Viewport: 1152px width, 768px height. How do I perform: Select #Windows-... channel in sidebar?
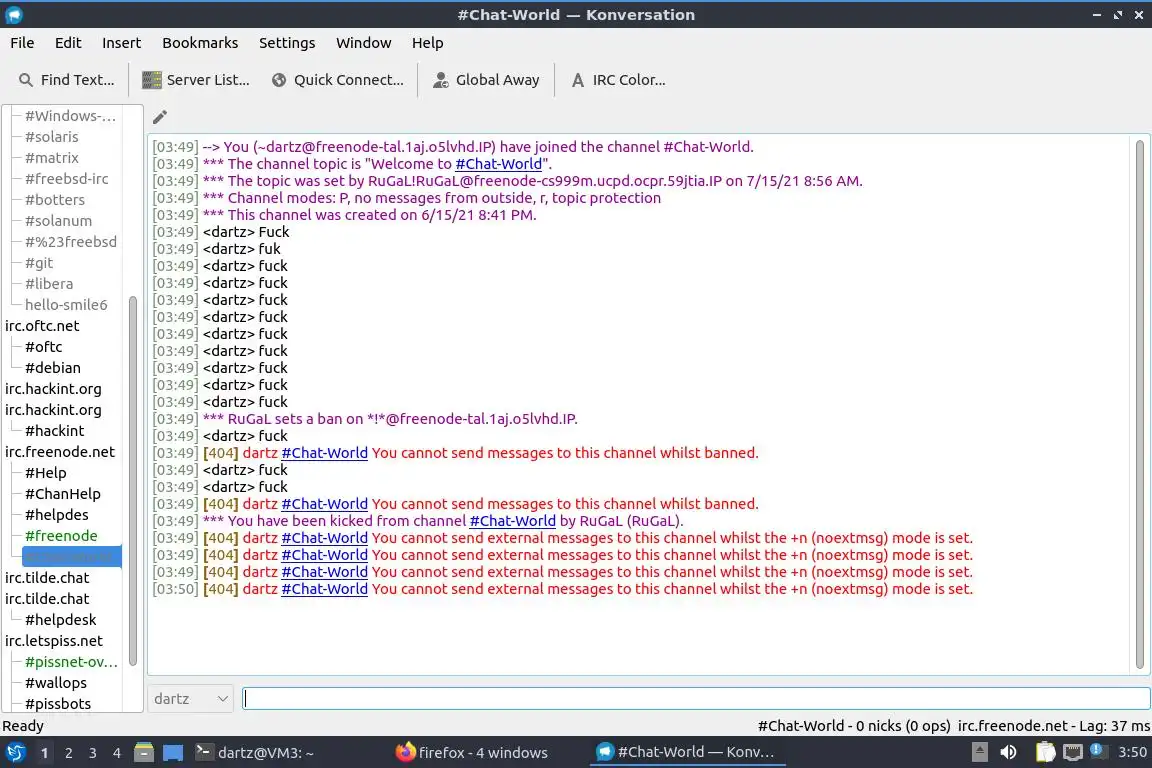pos(70,115)
